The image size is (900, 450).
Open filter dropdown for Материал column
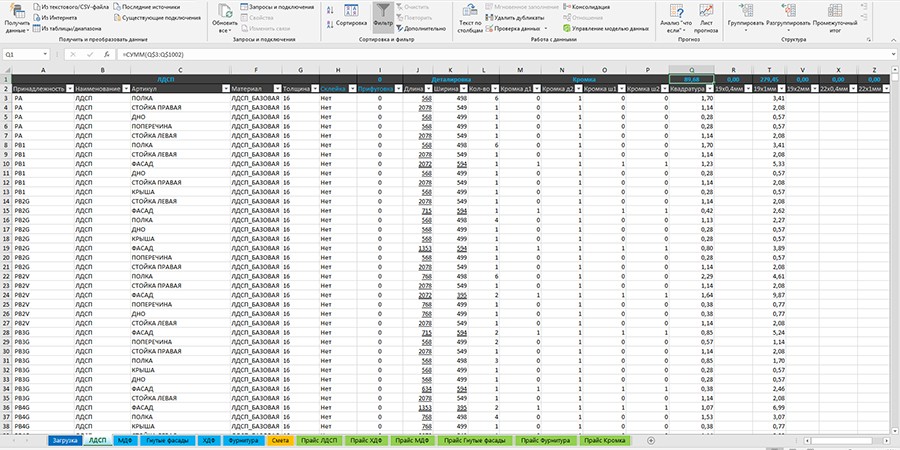point(277,89)
